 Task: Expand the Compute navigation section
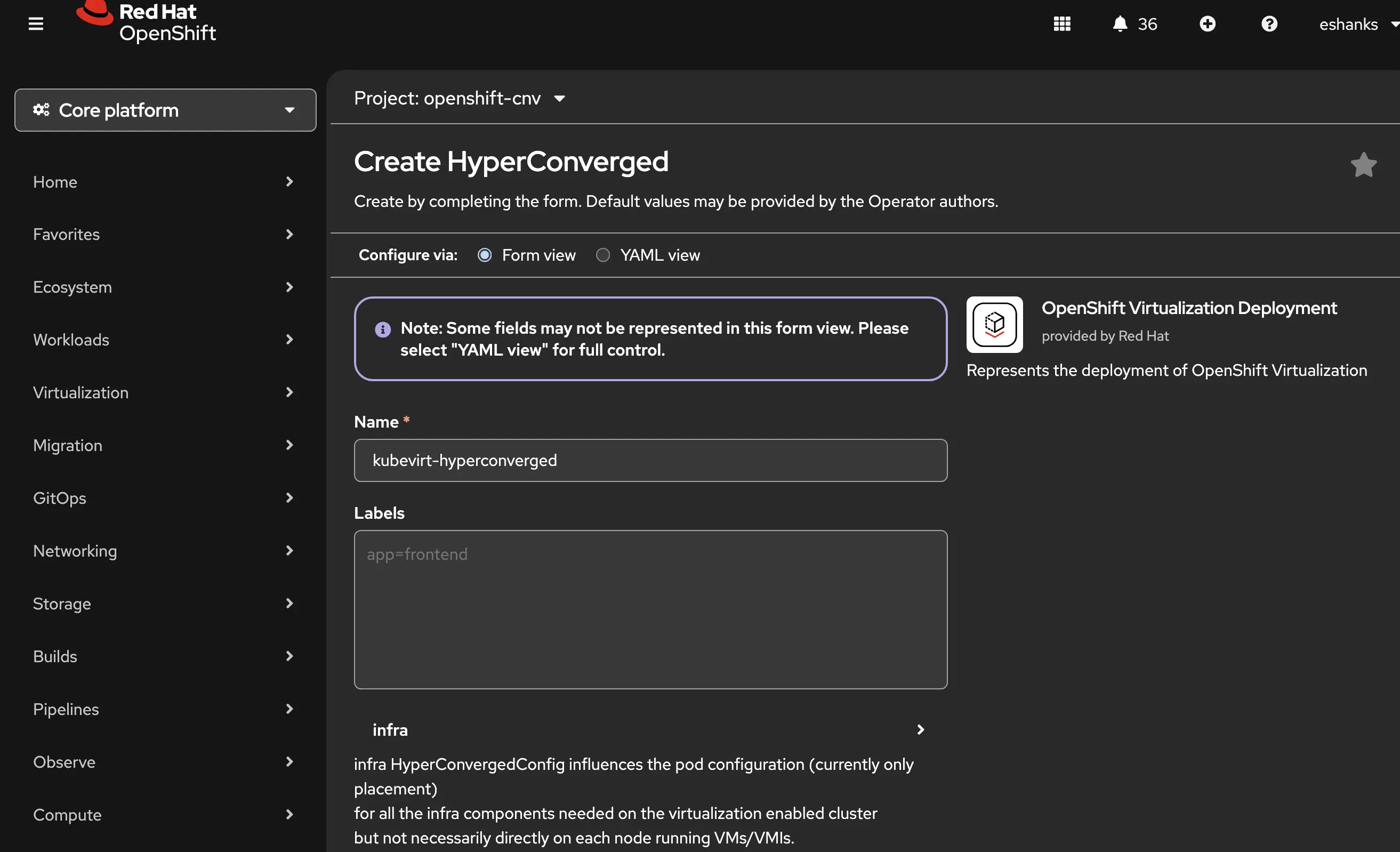(164, 815)
